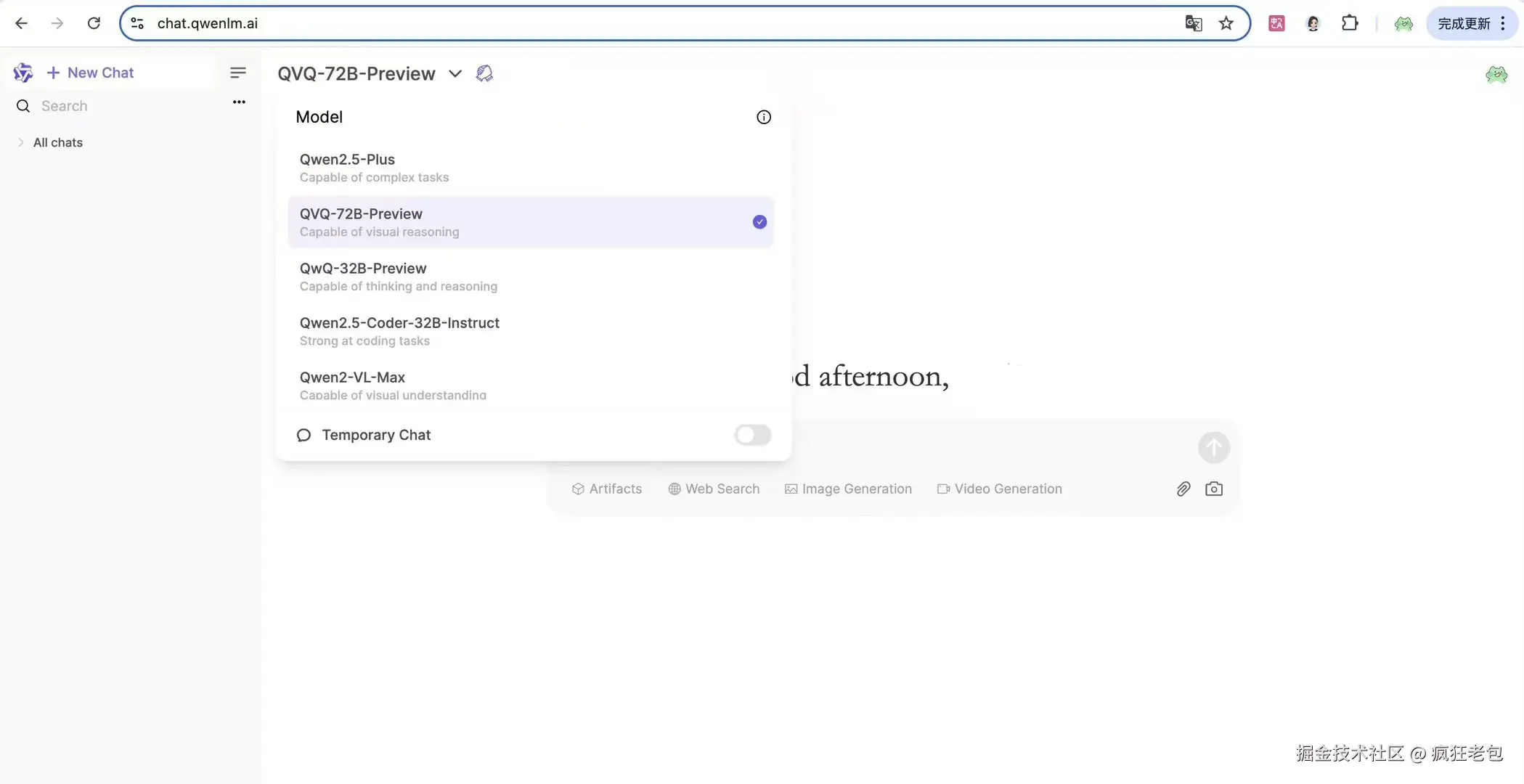
Task: Bookmark page with the star icon
Action: point(1226,23)
